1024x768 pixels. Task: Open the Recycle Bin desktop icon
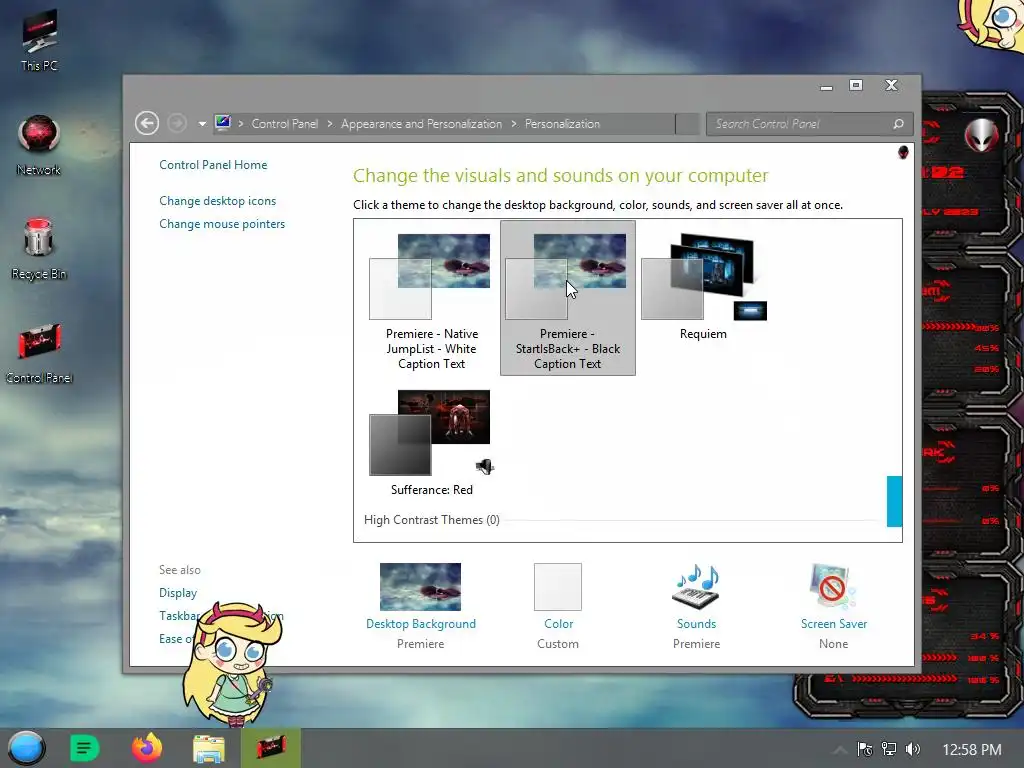tap(39, 249)
